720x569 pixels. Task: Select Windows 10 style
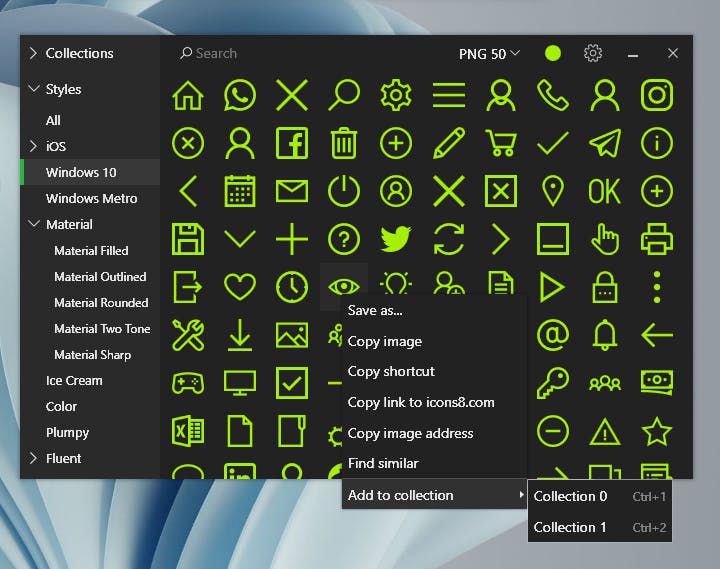[90, 172]
